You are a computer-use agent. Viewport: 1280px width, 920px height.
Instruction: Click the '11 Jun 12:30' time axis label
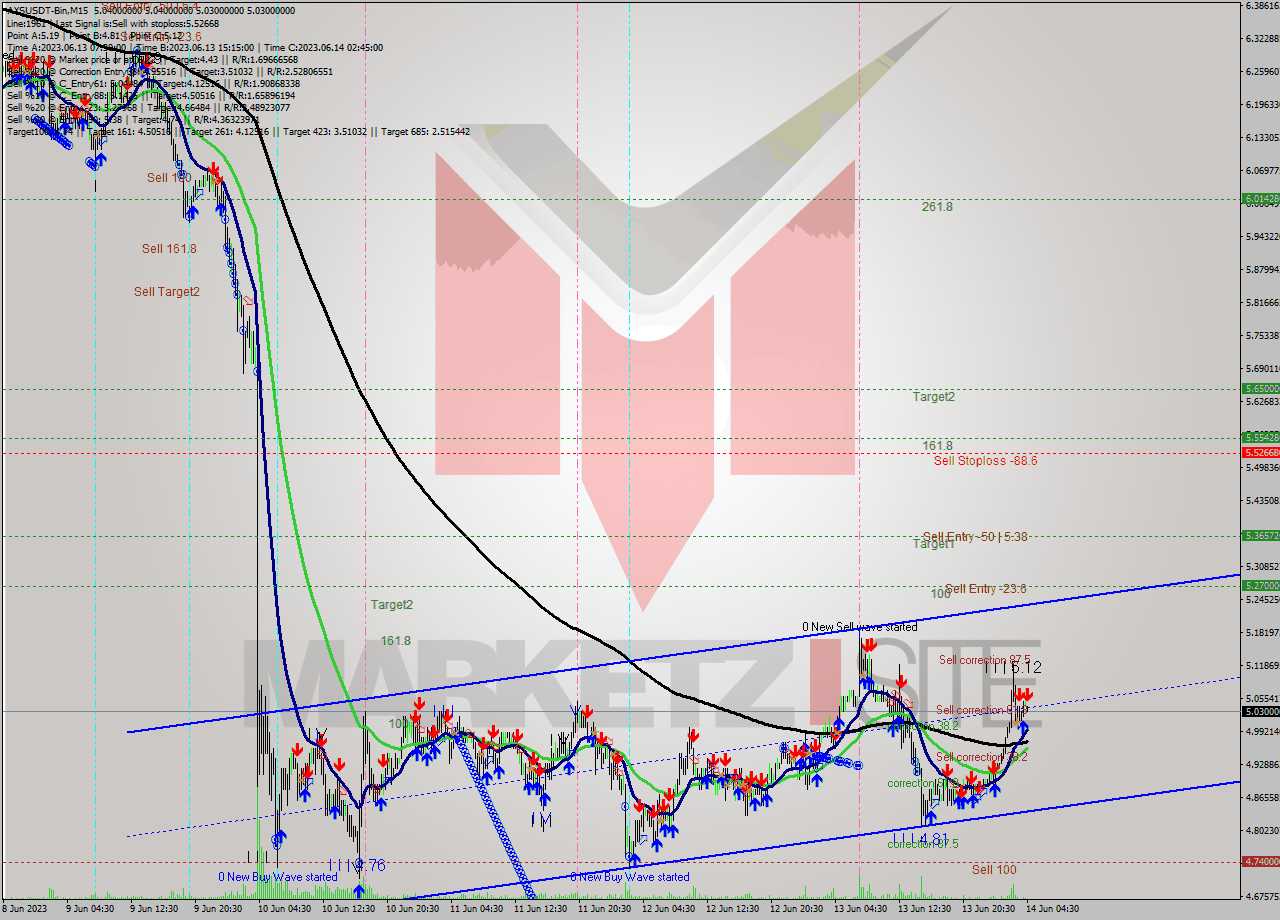tap(540, 909)
